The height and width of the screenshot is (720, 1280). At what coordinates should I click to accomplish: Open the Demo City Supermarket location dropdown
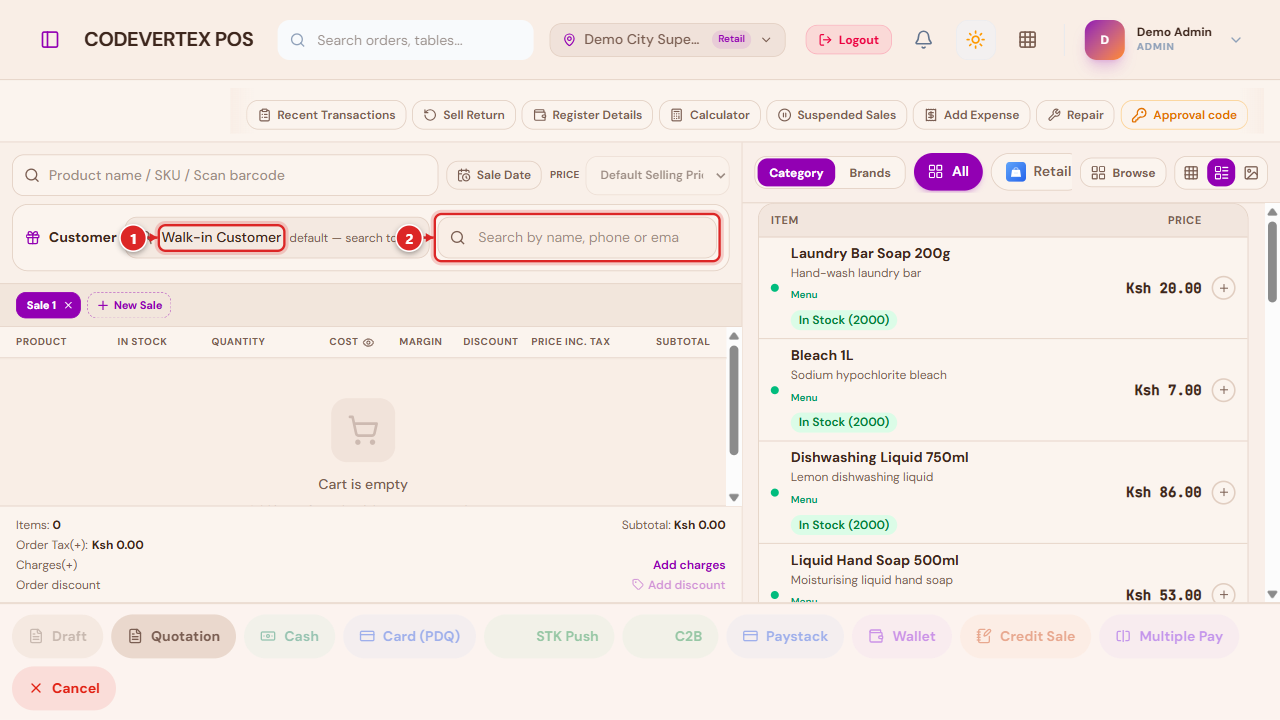667,40
